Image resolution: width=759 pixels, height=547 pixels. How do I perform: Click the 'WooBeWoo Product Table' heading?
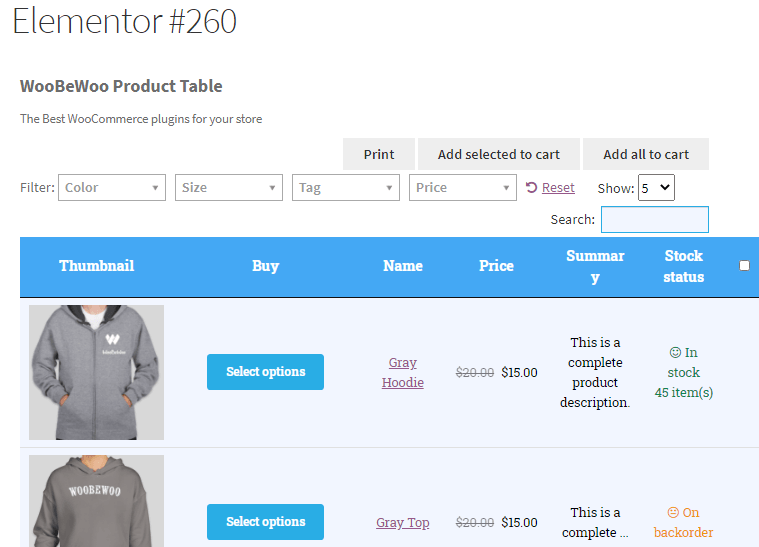121,86
